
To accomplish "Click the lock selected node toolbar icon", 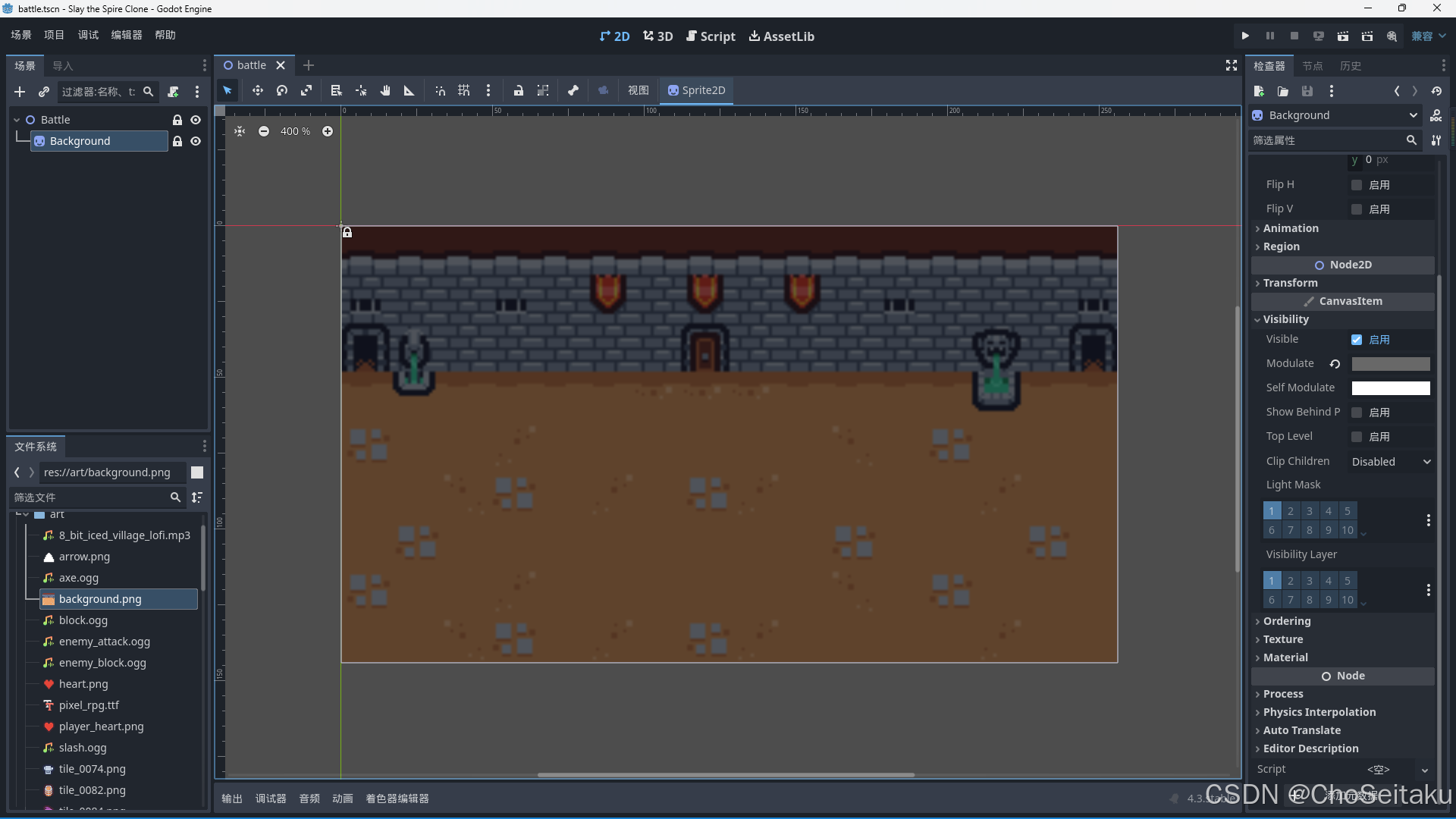I will click(x=519, y=90).
